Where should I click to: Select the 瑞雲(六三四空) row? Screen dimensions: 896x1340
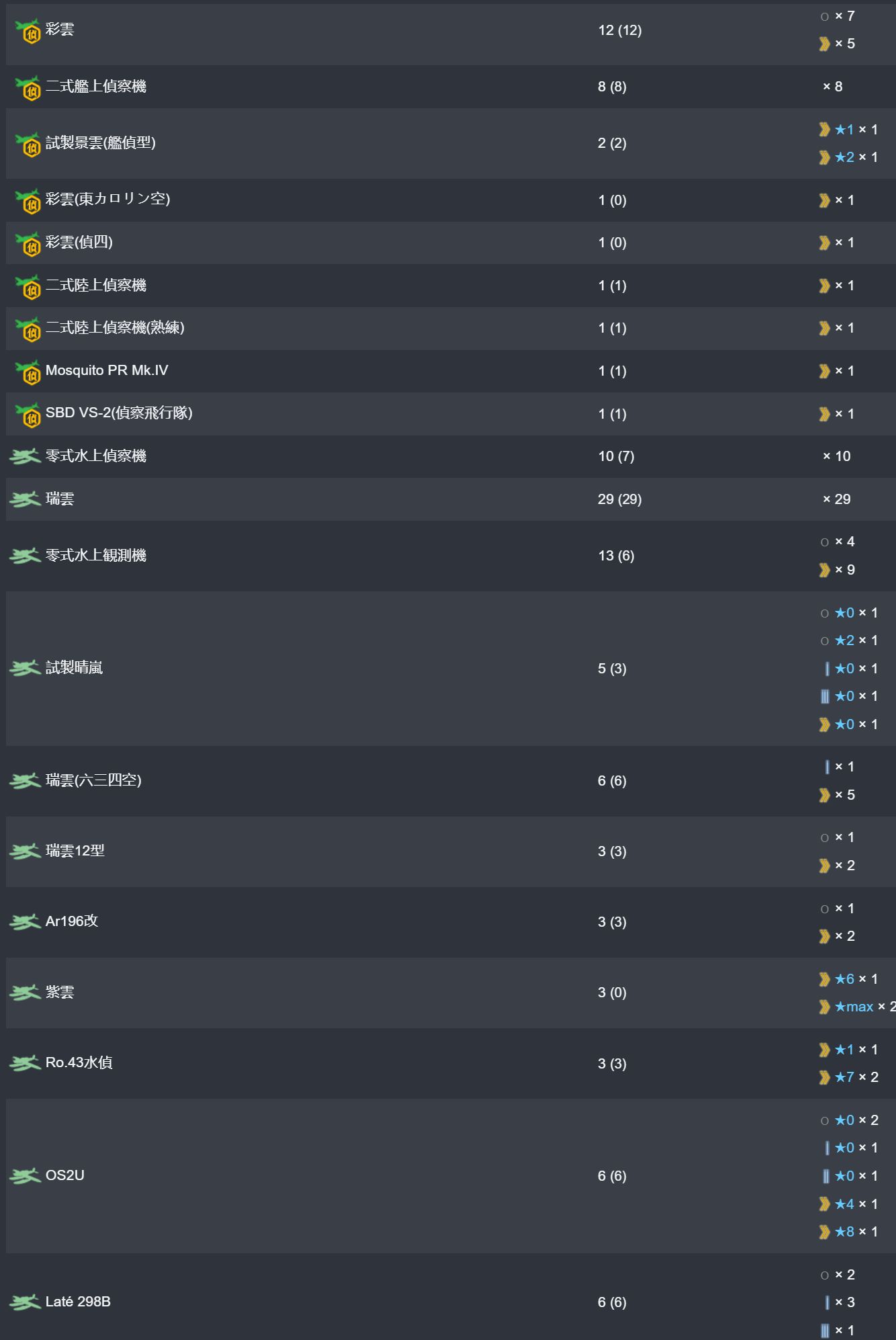(451, 781)
